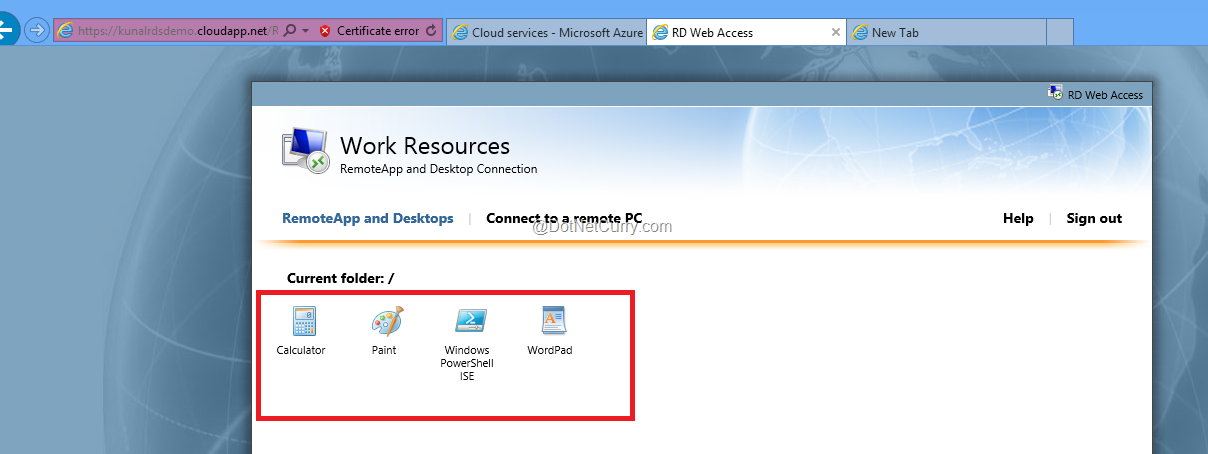Click the Certificate error text
The image size is (1208, 454).
tap(378, 31)
